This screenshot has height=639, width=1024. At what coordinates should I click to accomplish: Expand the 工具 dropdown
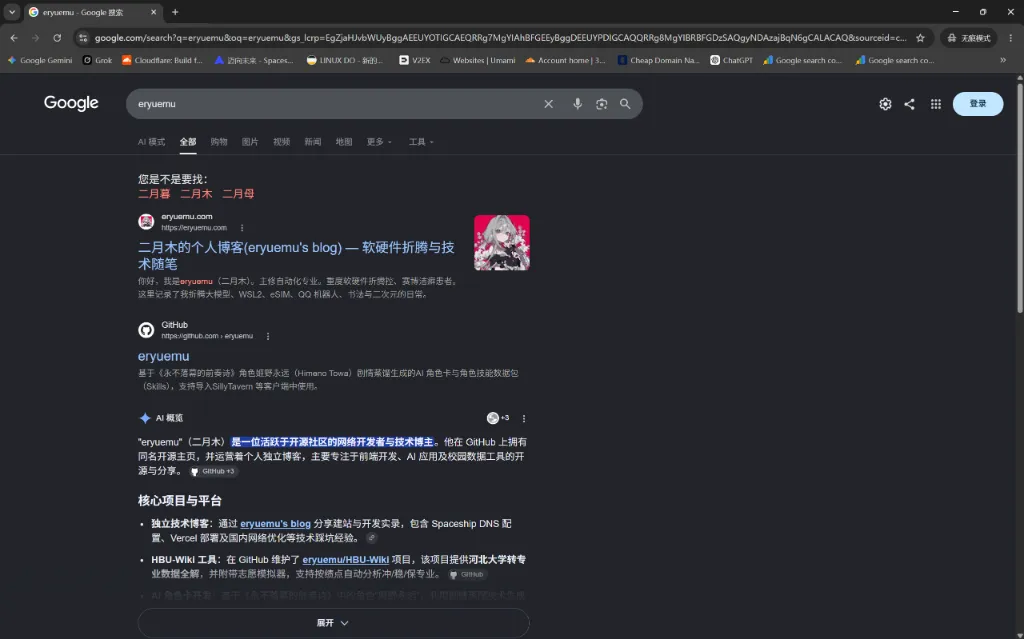[421, 142]
